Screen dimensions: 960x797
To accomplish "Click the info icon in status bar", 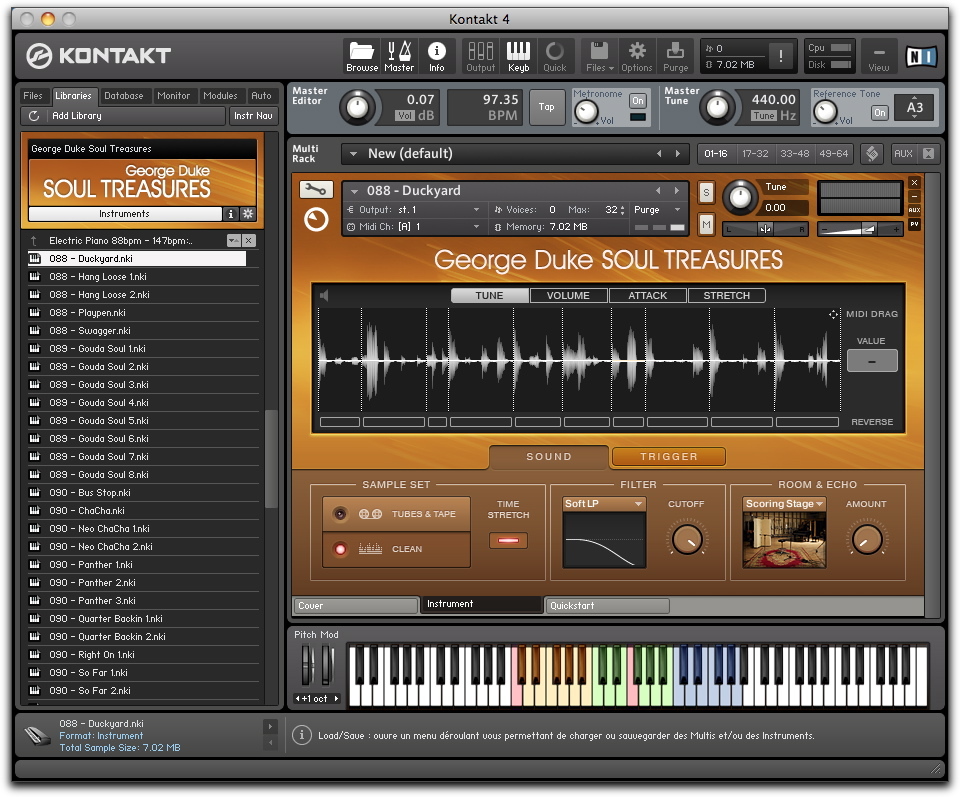I will (301, 735).
